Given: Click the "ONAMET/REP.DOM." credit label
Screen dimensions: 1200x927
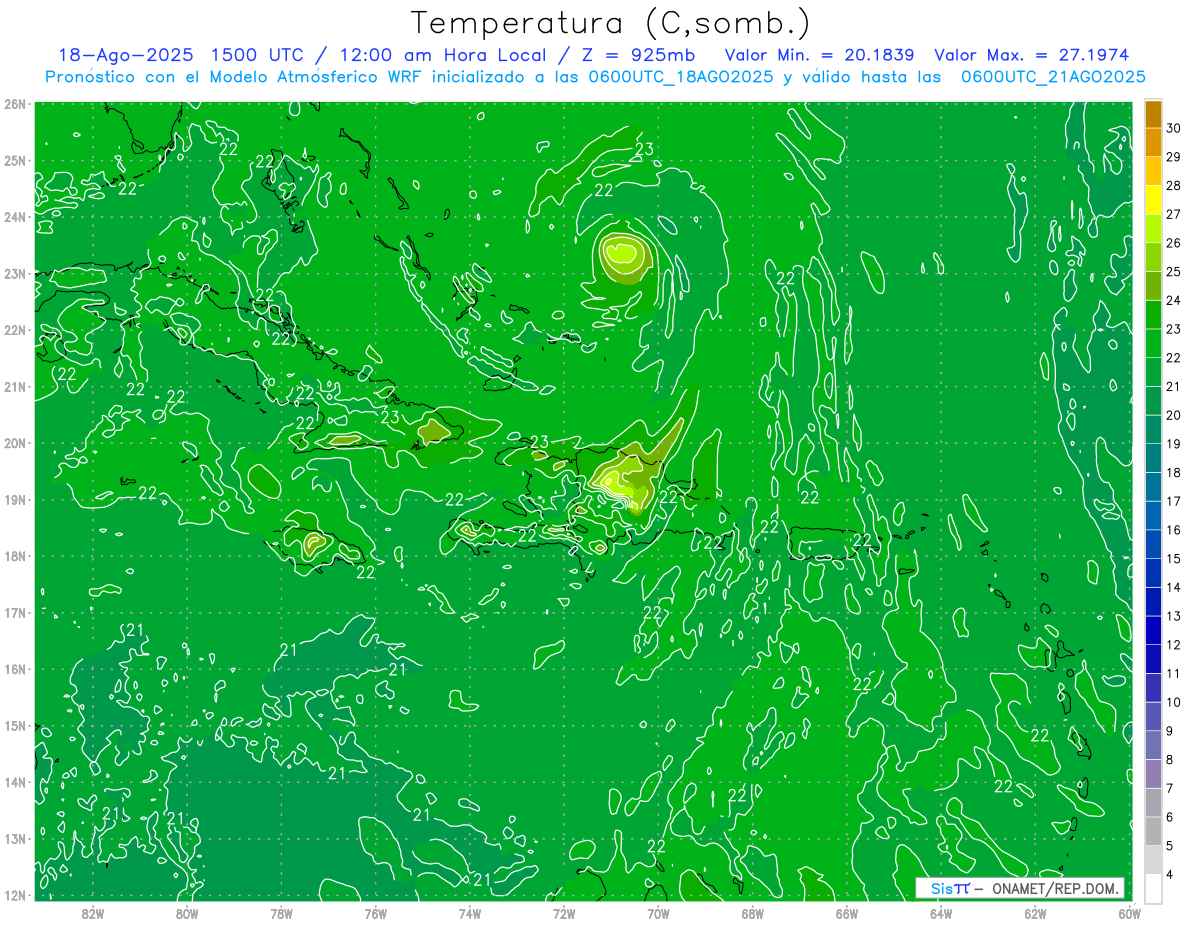Looking at the screenshot, I should coord(1055,889).
